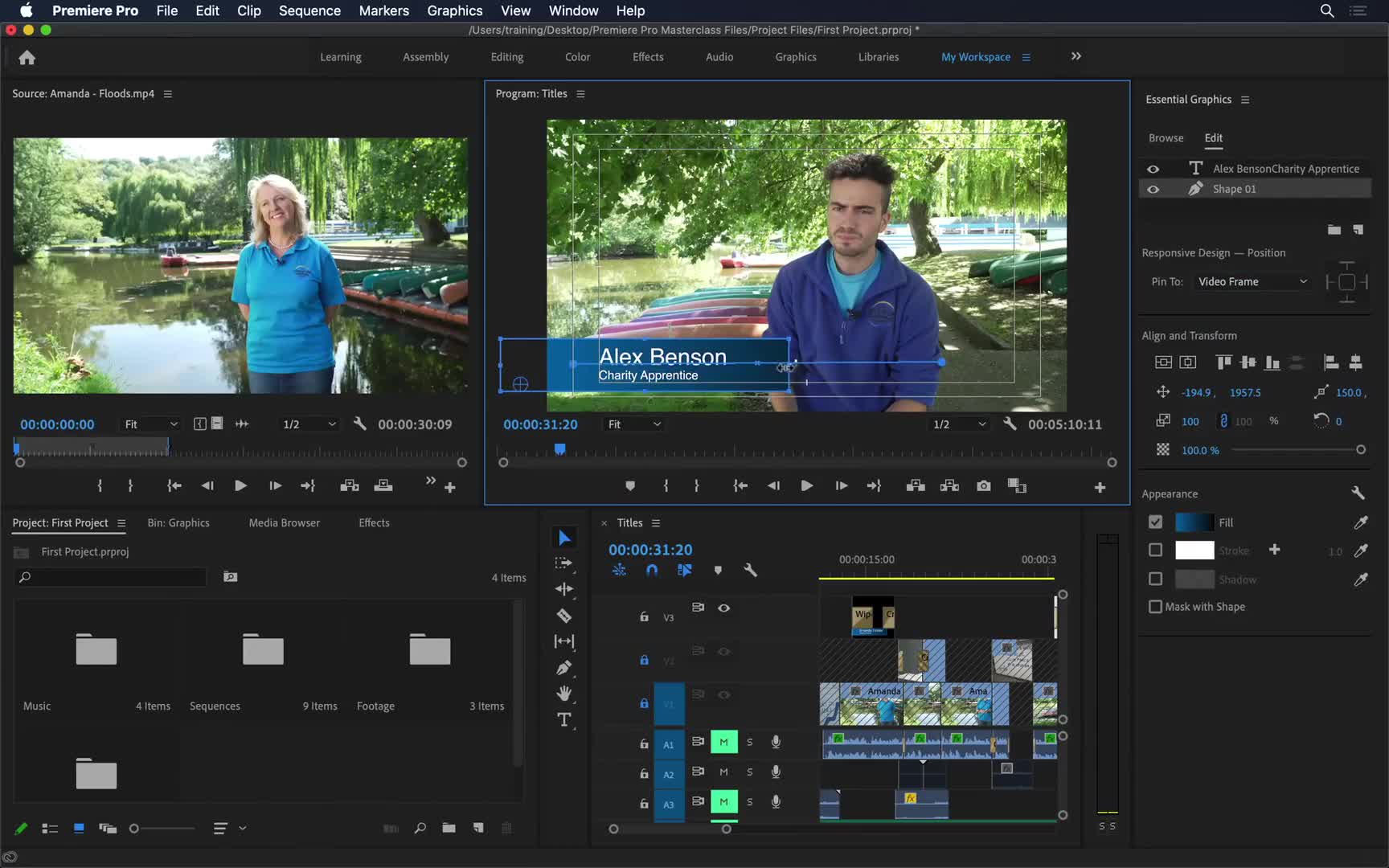Open macOS Spotlight search

tap(1327, 10)
